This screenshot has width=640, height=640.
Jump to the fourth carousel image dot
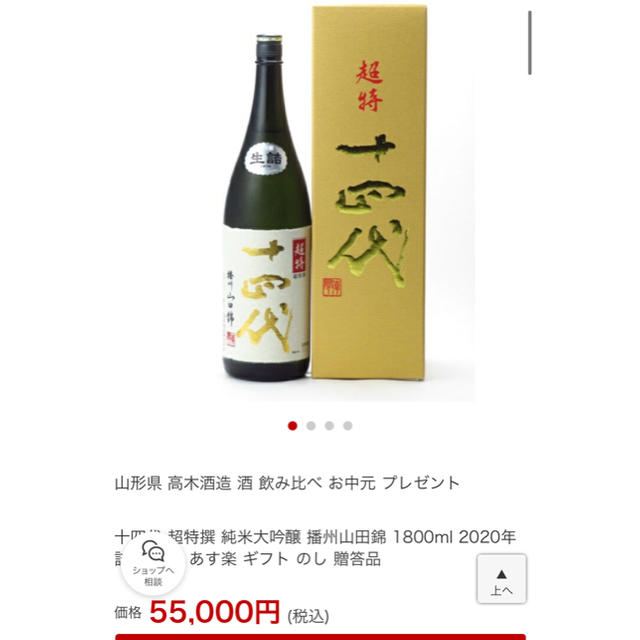coord(348,426)
